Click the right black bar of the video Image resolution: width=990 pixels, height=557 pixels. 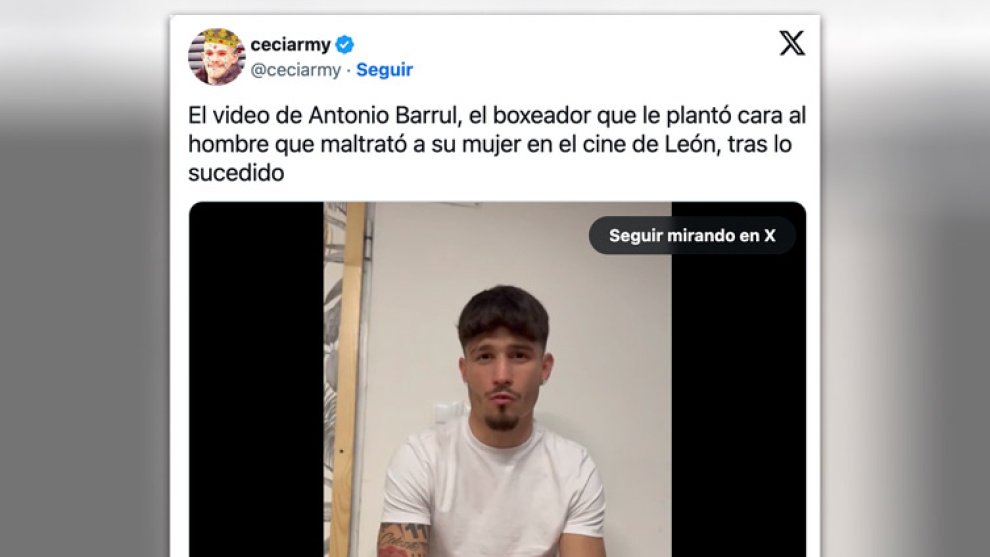point(739,404)
